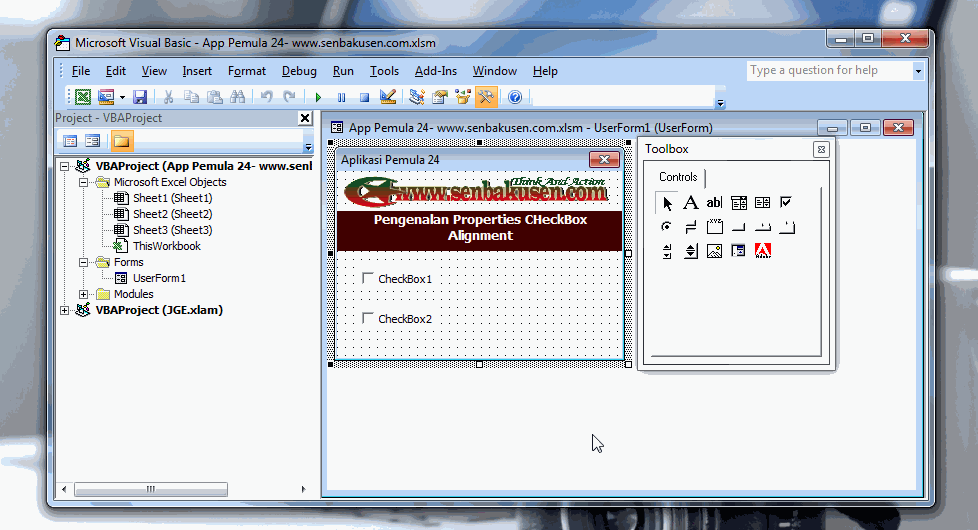
Task: Click View Code icon in Project panel
Action: (x=70, y=141)
